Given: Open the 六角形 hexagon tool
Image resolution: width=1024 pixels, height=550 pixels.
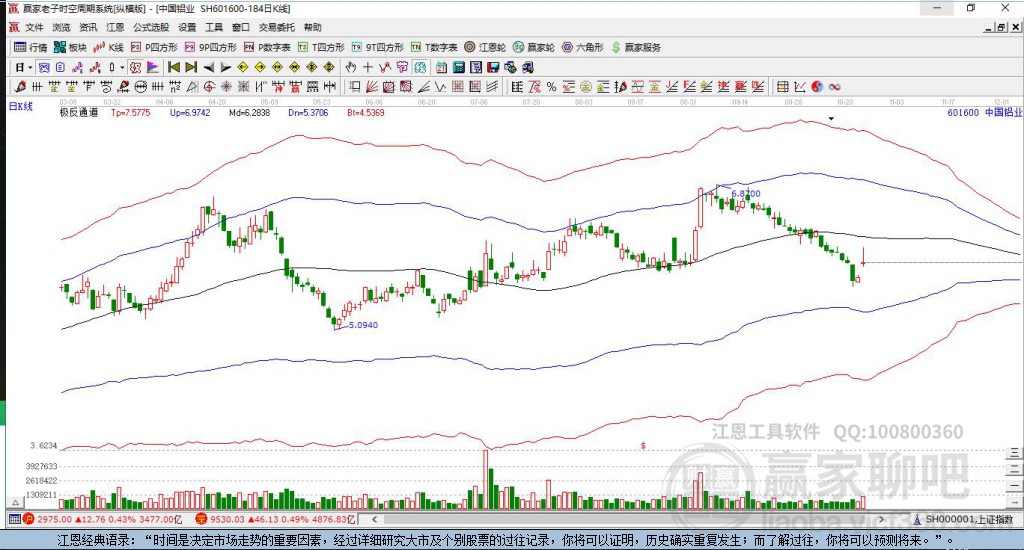Looking at the screenshot, I should 583,47.
